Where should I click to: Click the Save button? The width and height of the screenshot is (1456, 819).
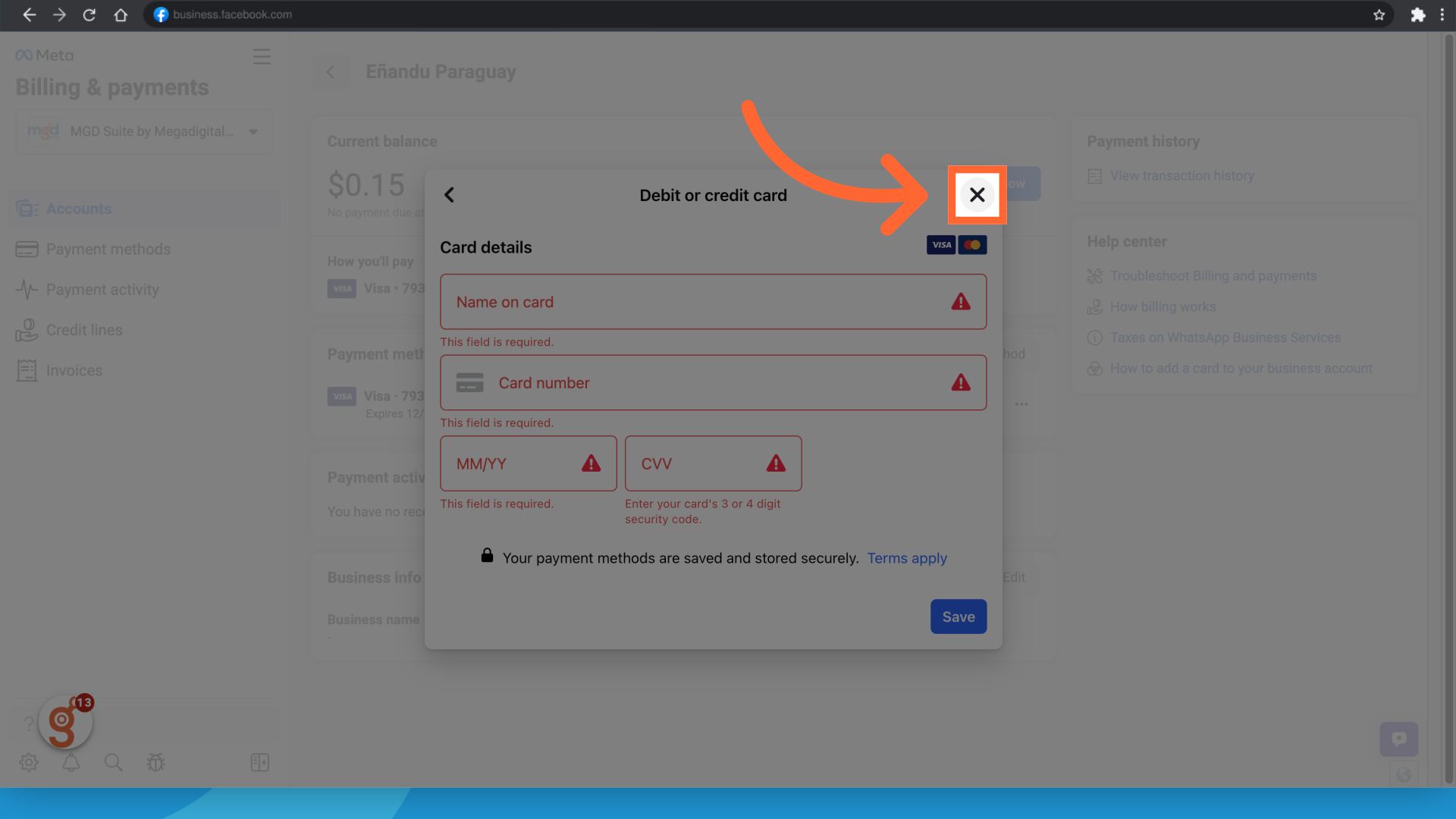coord(958,617)
